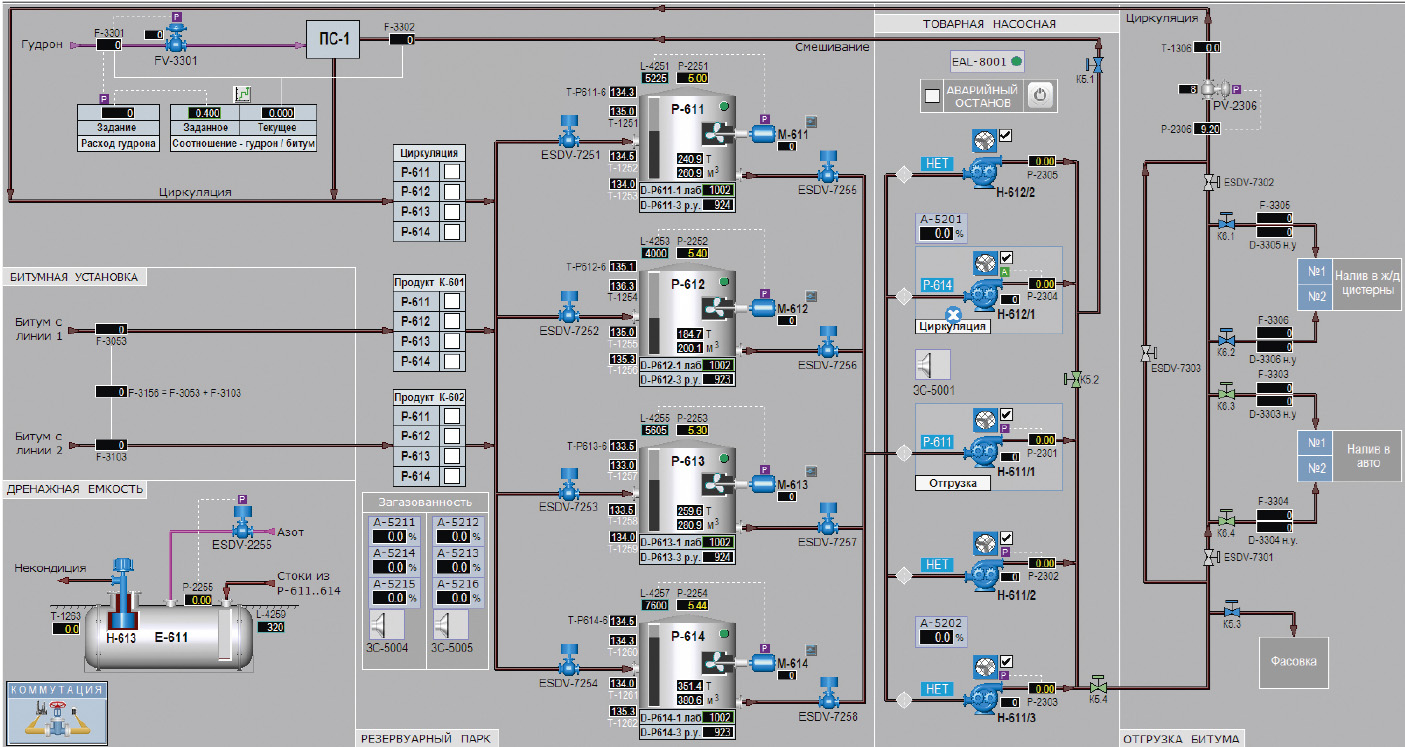Click the P-614 source label at H-612/1

pyautogui.click(x=937, y=285)
